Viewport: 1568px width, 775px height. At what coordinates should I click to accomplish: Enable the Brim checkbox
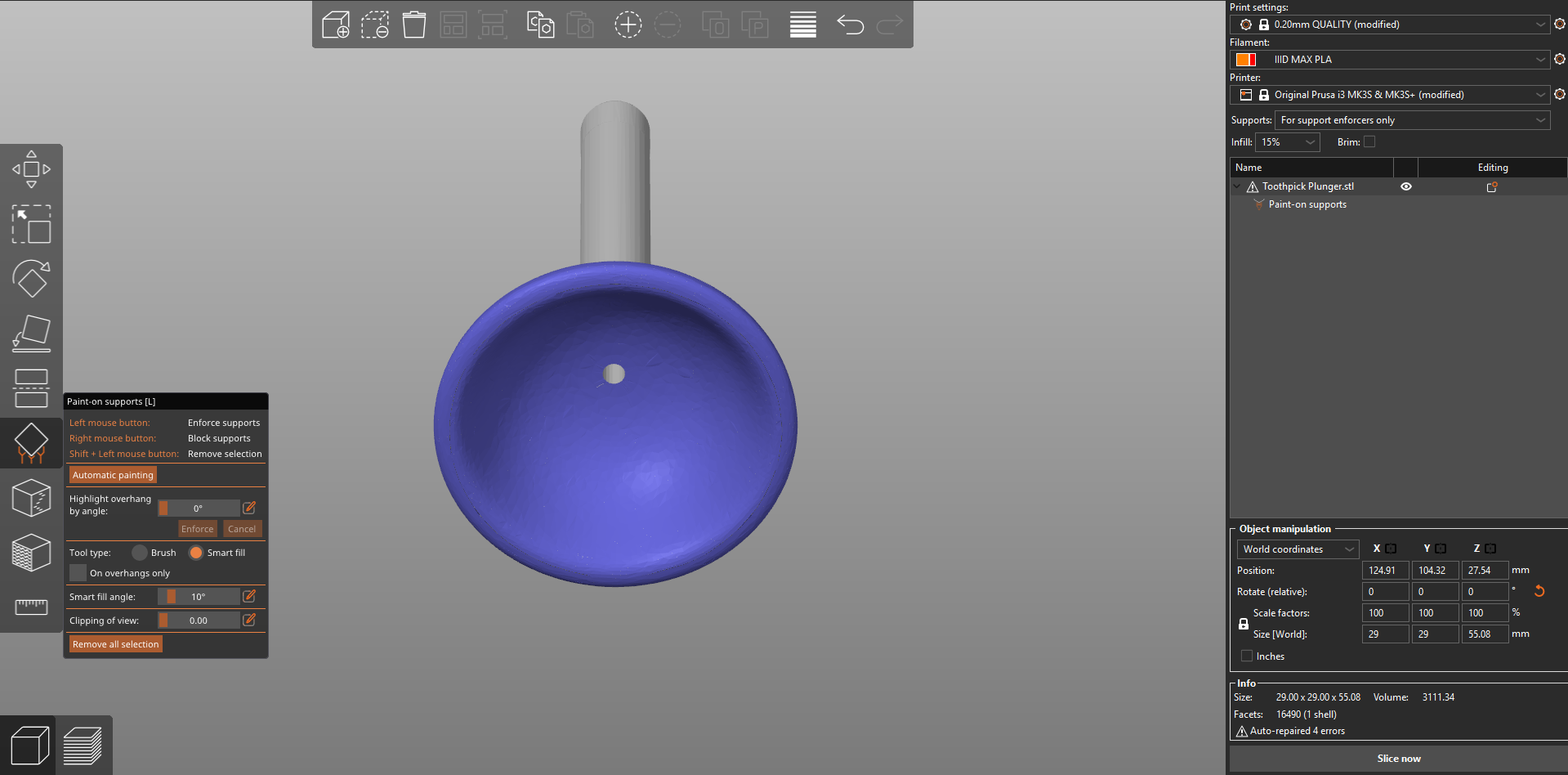[x=1369, y=141]
